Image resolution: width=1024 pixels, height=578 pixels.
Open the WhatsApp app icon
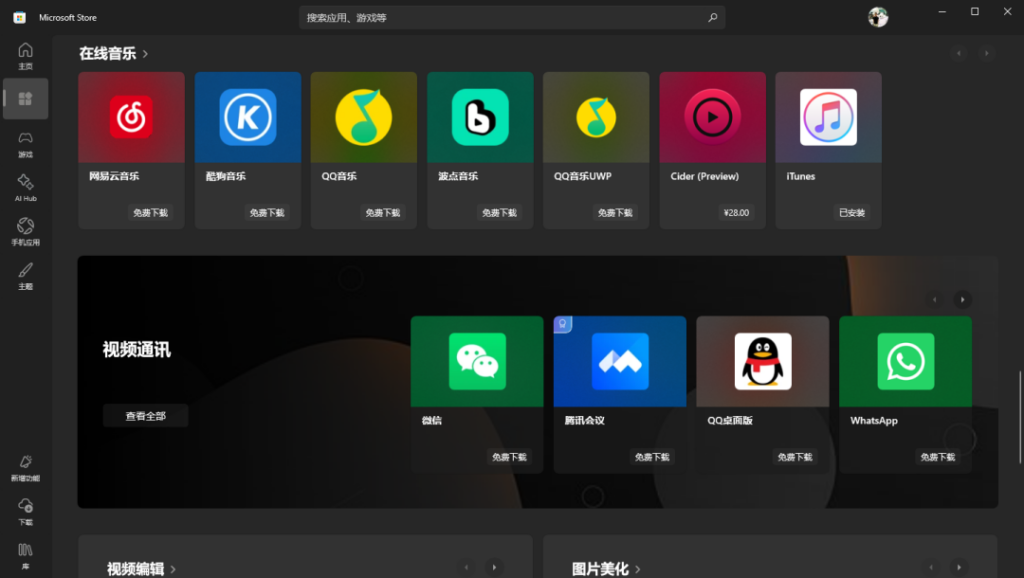coord(906,361)
